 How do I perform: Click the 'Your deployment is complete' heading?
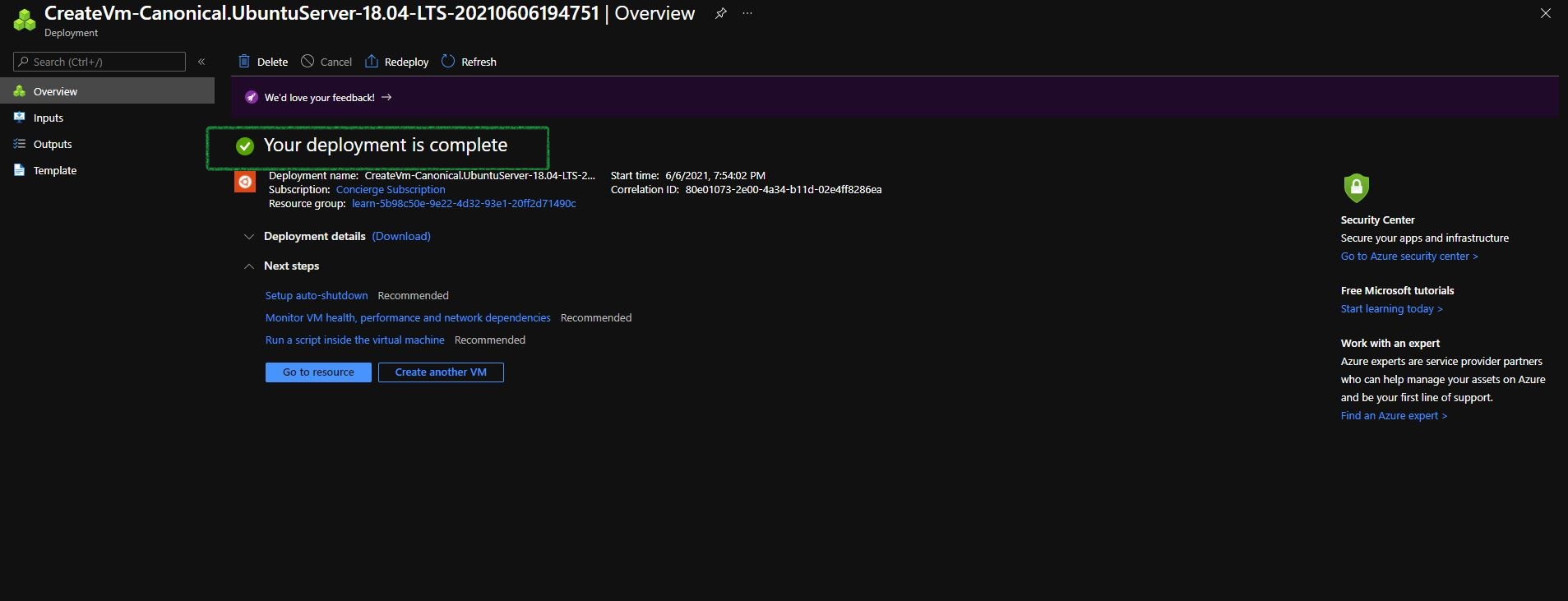[x=386, y=146]
